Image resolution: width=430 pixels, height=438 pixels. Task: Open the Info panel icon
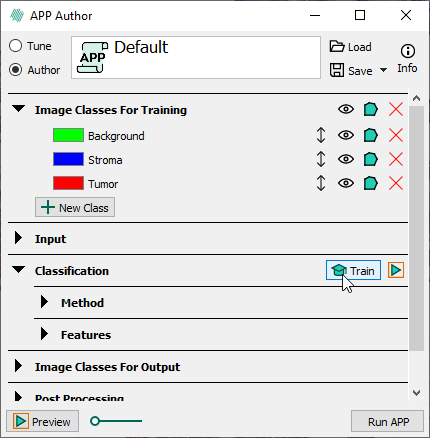pos(408,51)
